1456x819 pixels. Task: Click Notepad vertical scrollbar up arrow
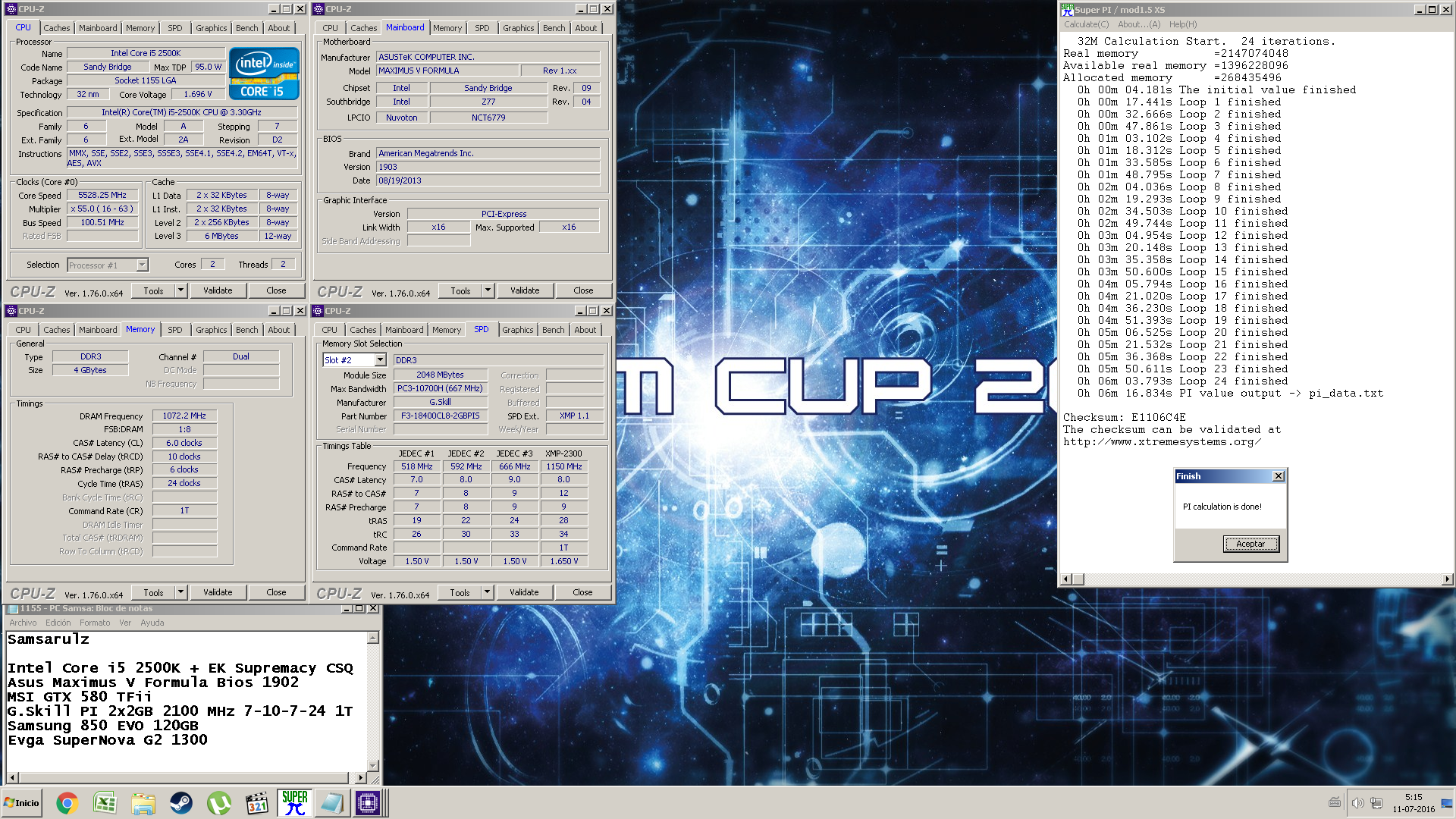pos(372,638)
